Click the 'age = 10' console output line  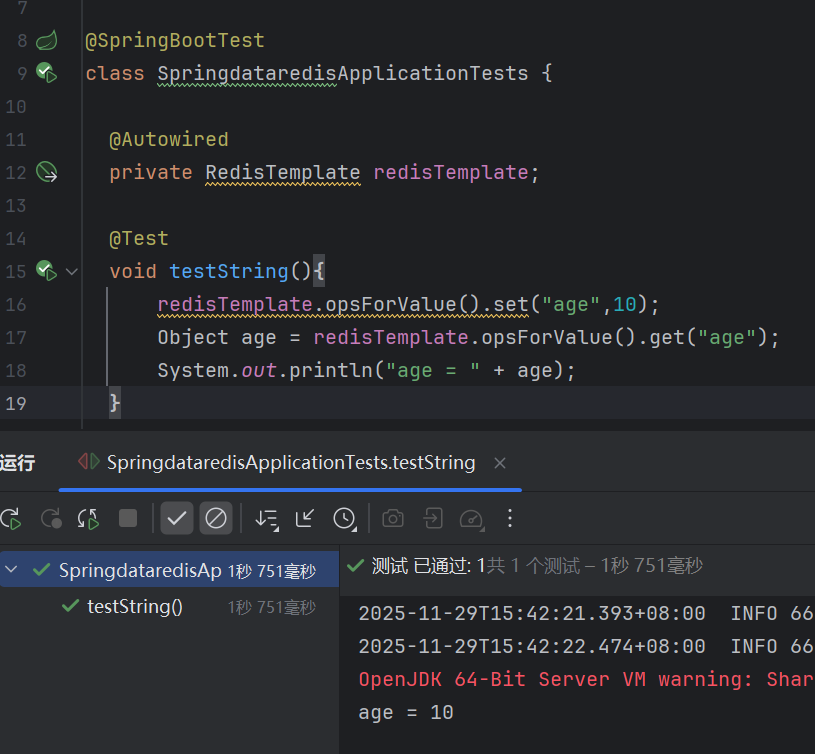coord(406,712)
